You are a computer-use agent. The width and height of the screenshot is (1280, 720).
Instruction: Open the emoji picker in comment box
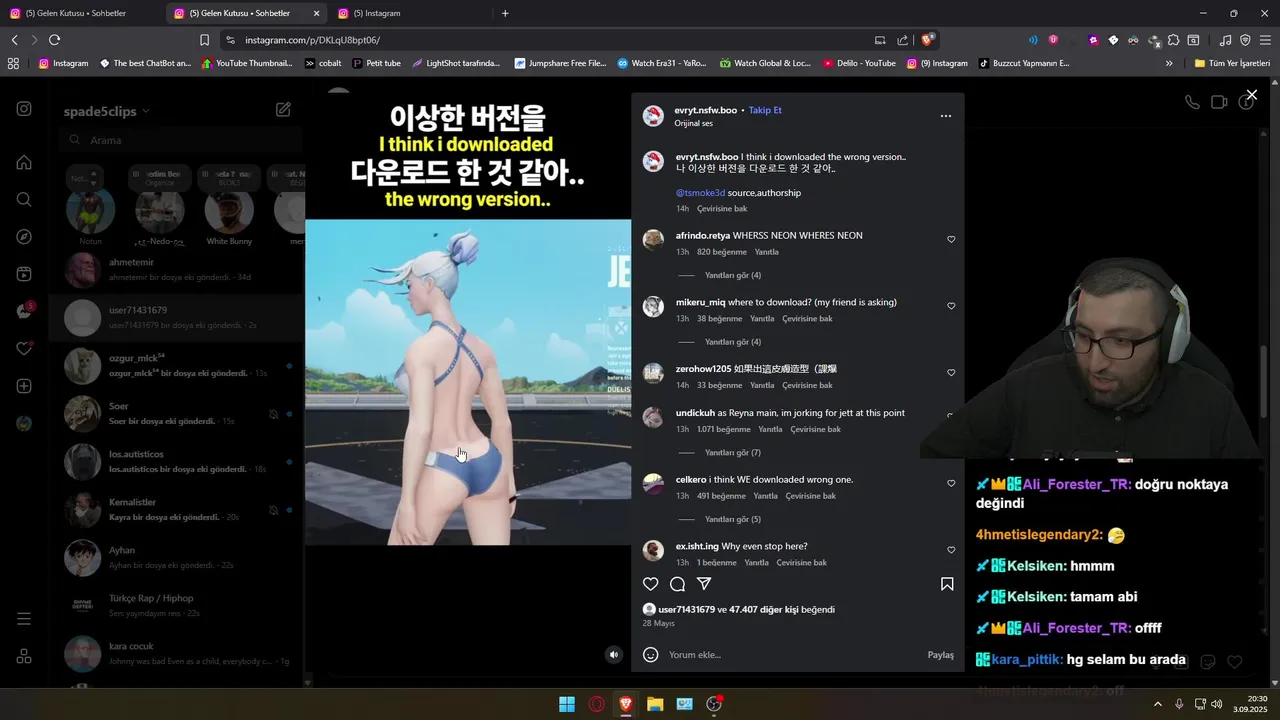(x=651, y=655)
